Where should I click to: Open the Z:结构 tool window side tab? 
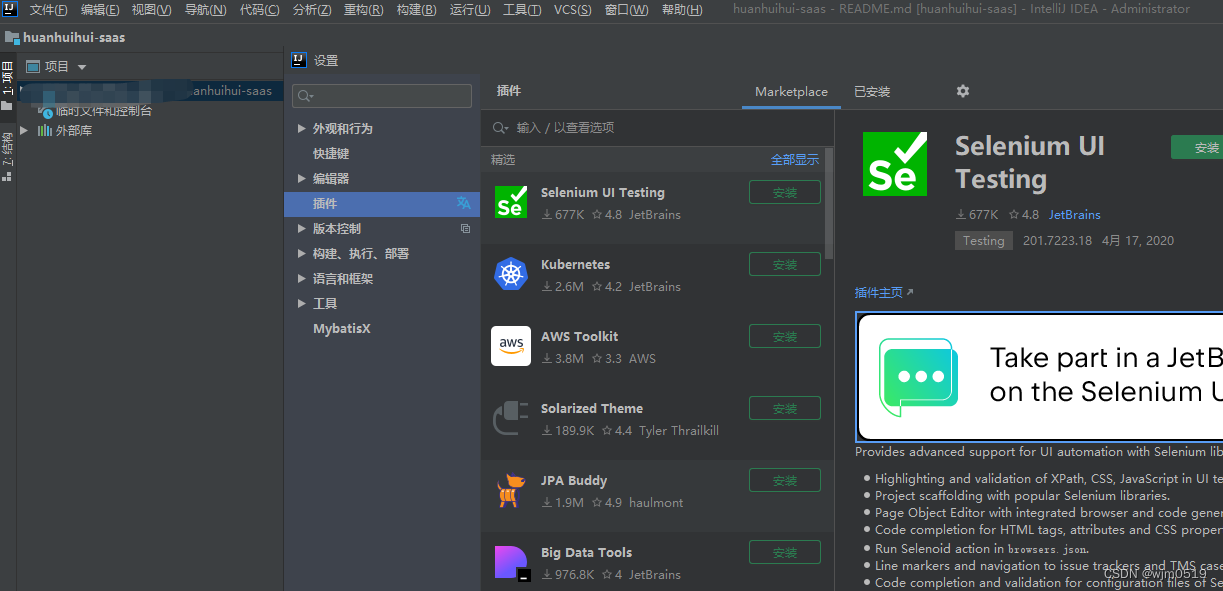point(8,156)
